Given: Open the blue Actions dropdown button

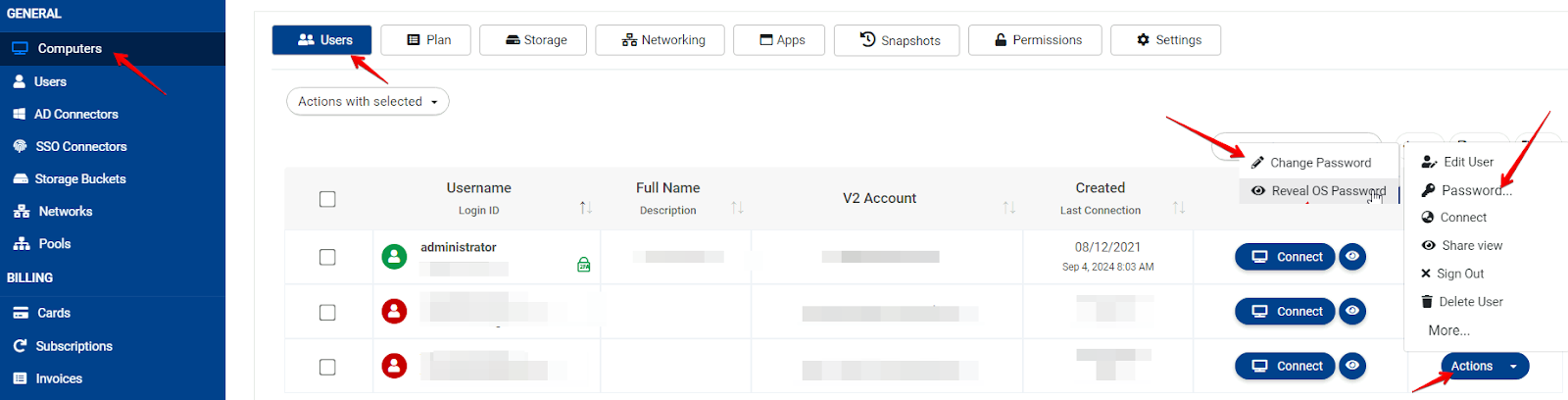Looking at the screenshot, I should pyautogui.click(x=1484, y=366).
